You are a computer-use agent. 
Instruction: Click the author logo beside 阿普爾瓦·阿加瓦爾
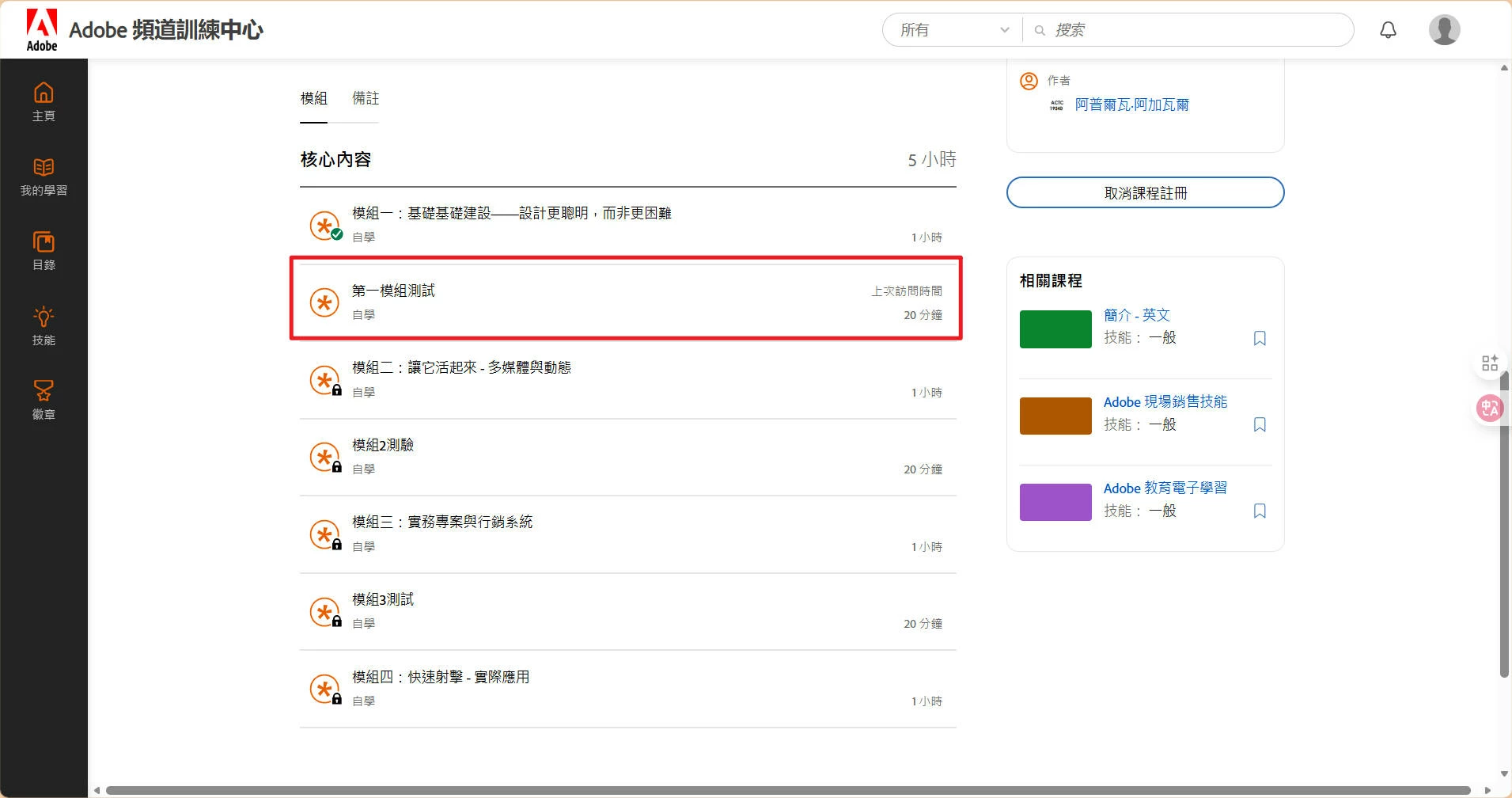point(1056,104)
